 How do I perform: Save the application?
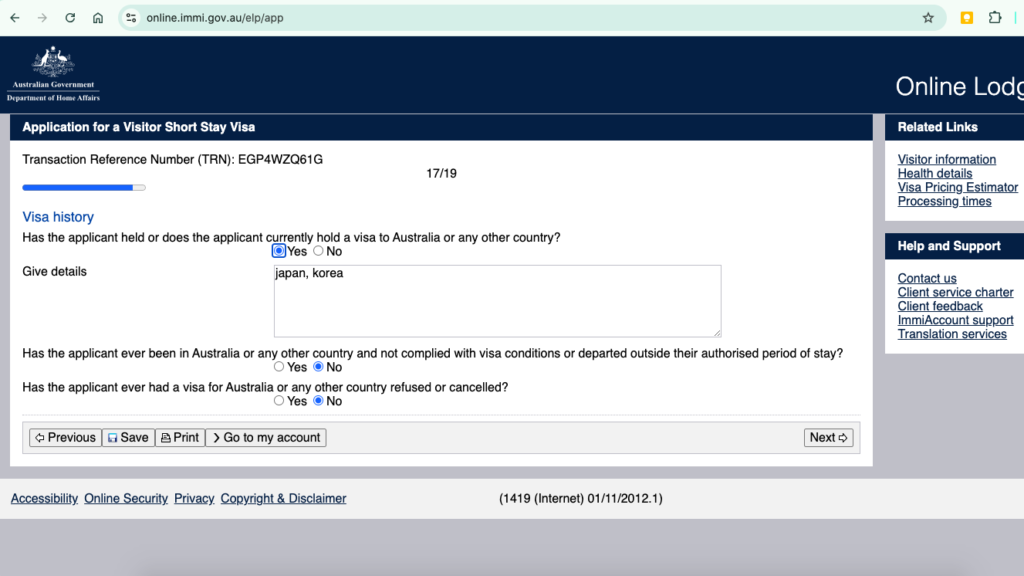click(128, 438)
